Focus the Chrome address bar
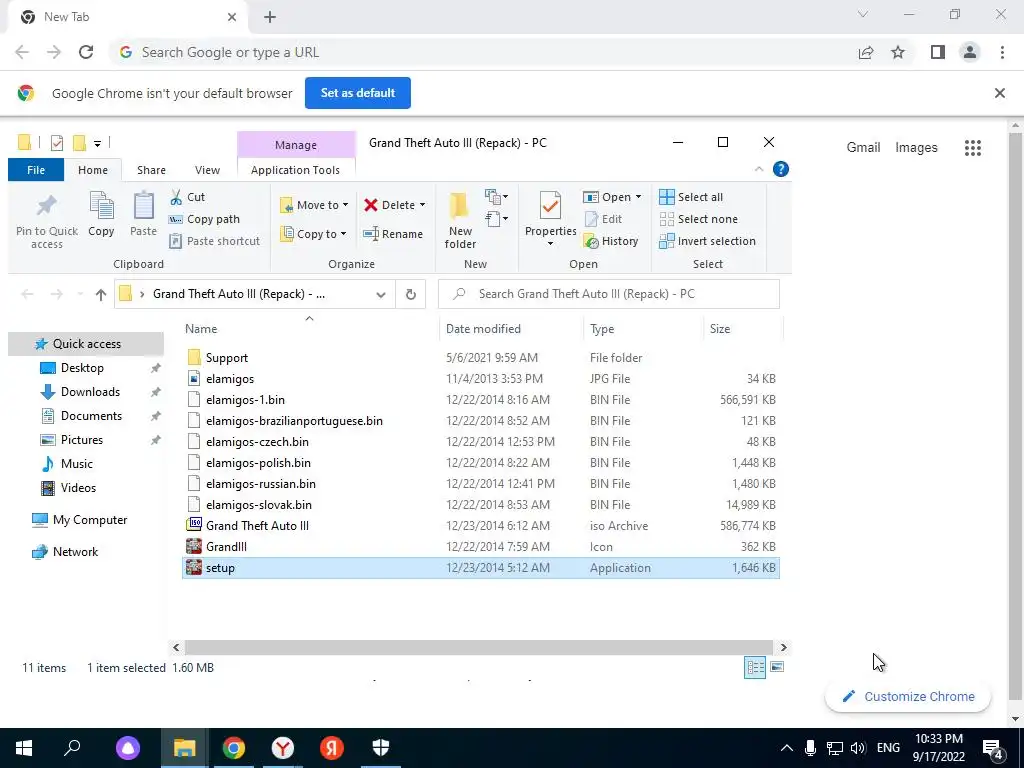The image size is (1024, 768). pos(483,52)
